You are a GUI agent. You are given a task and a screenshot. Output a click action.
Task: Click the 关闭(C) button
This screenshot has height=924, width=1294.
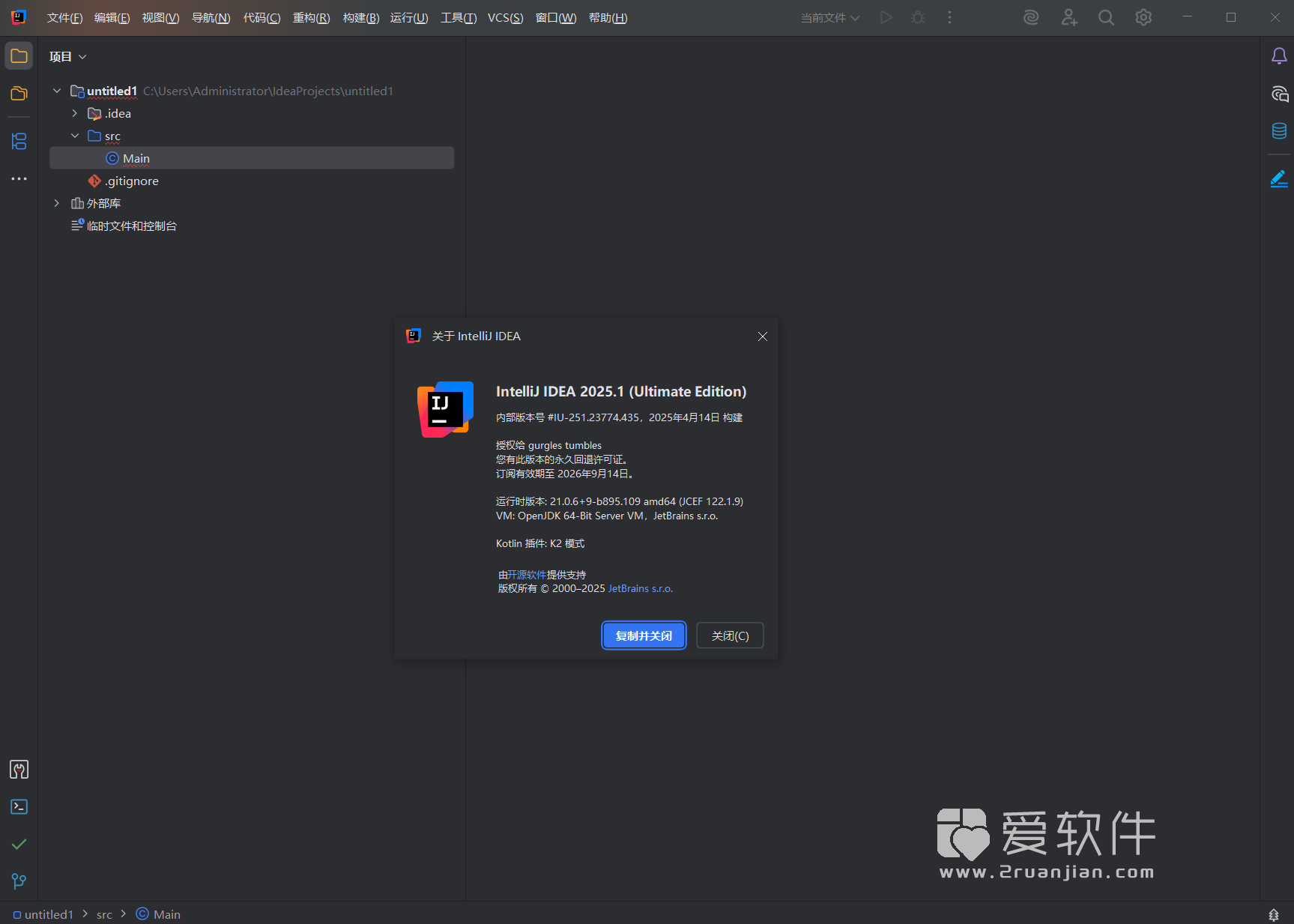[730, 635]
